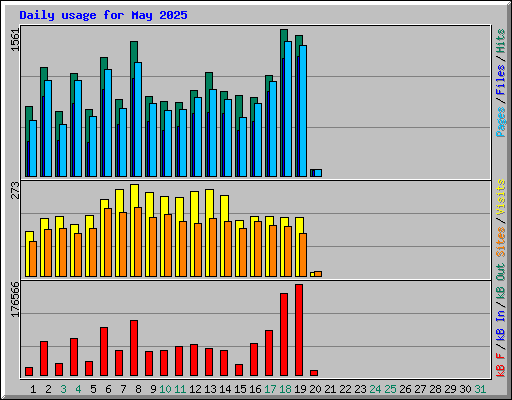Click the small red kB bar for day 20
512x400 pixels.
pos(314,373)
